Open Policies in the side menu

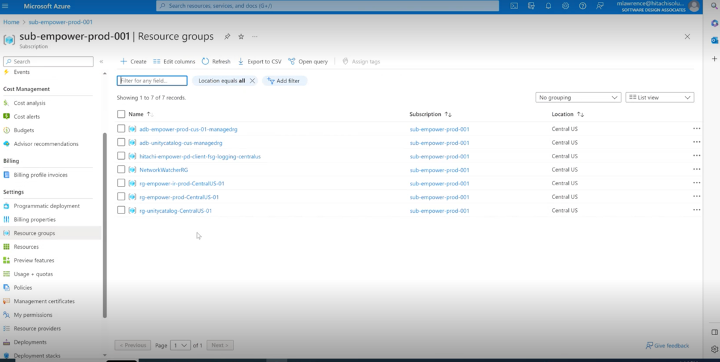coord(23,288)
